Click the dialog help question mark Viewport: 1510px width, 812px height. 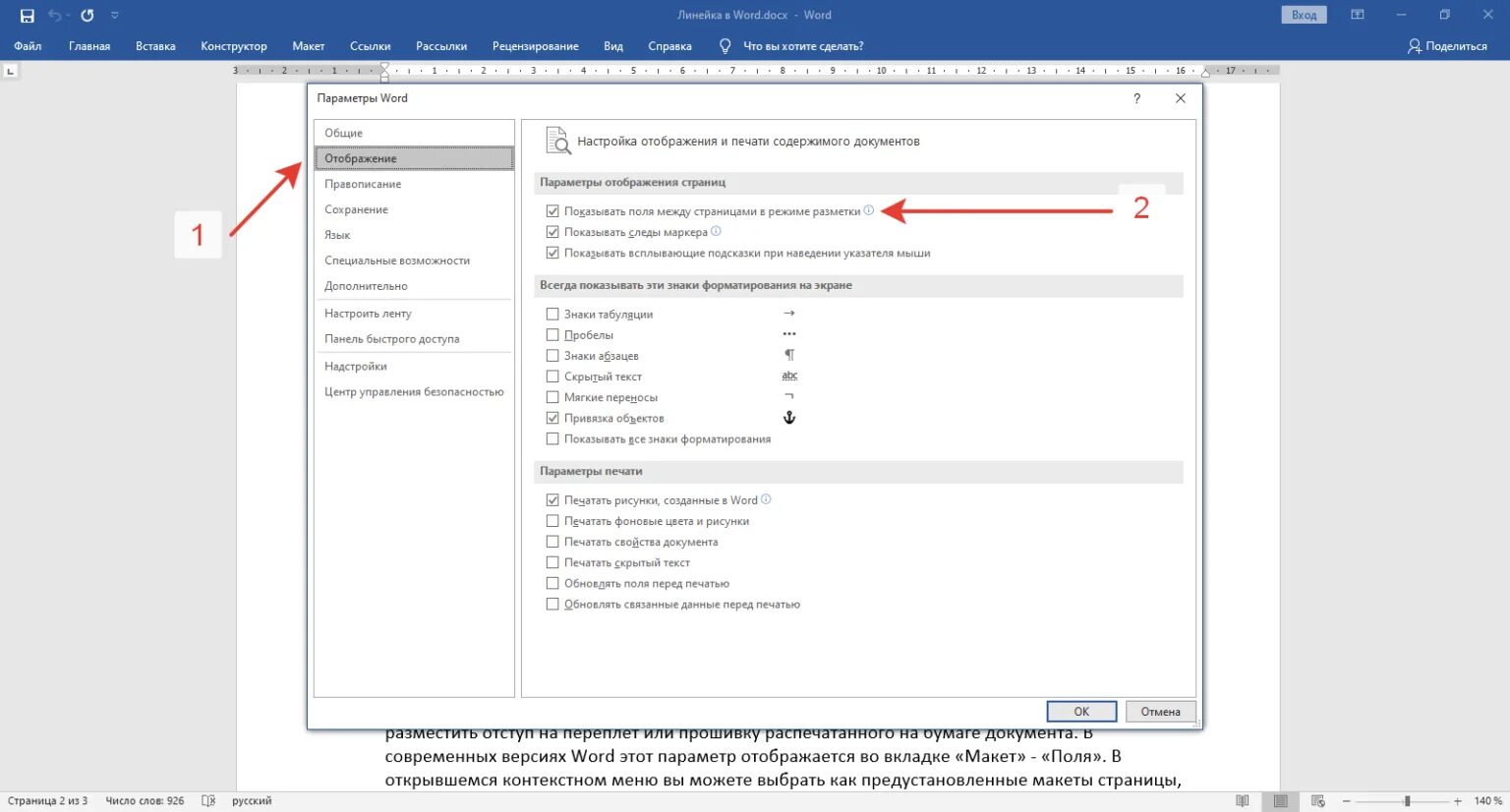pyautogui.click(x=1137, y=98)
